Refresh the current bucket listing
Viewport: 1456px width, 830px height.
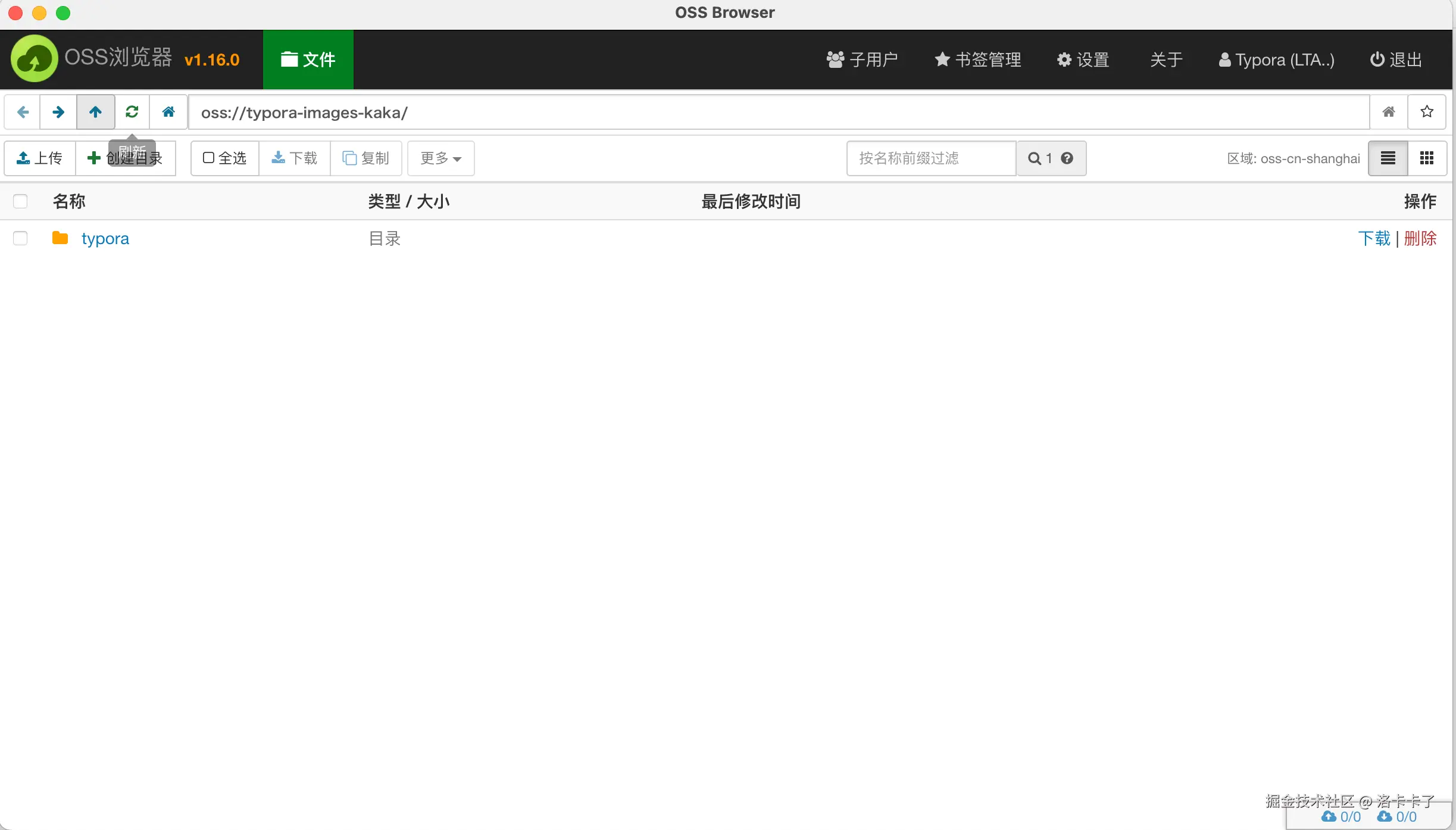[x=132, y=112]
